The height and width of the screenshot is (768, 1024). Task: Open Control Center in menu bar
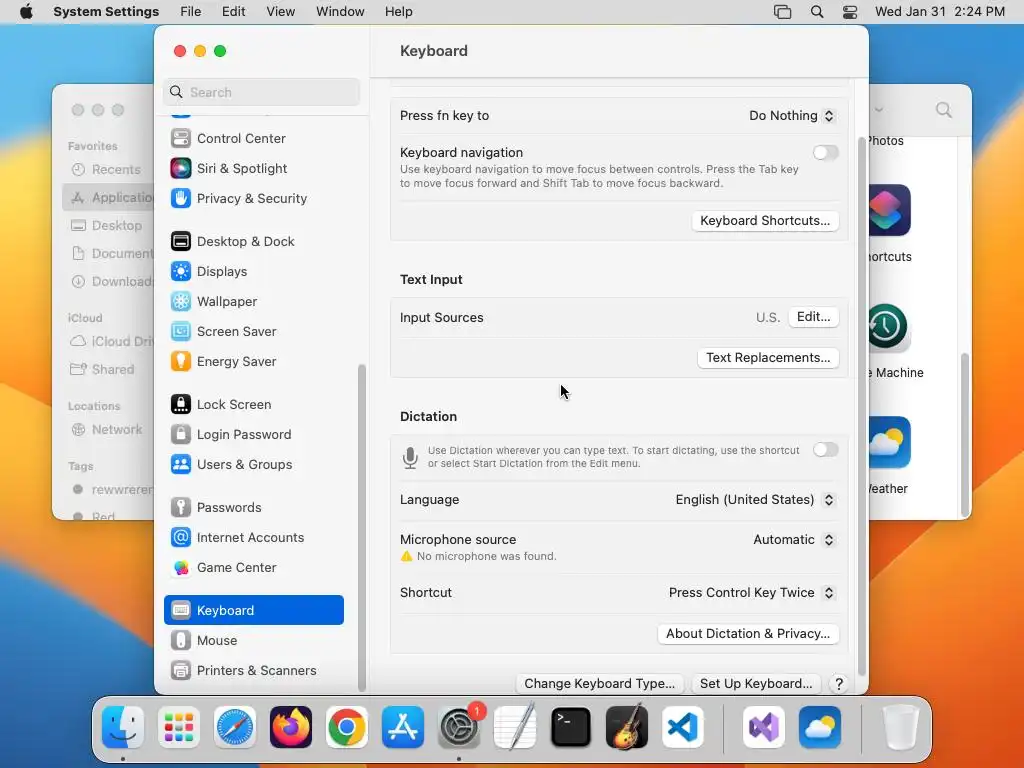point(850,12)
